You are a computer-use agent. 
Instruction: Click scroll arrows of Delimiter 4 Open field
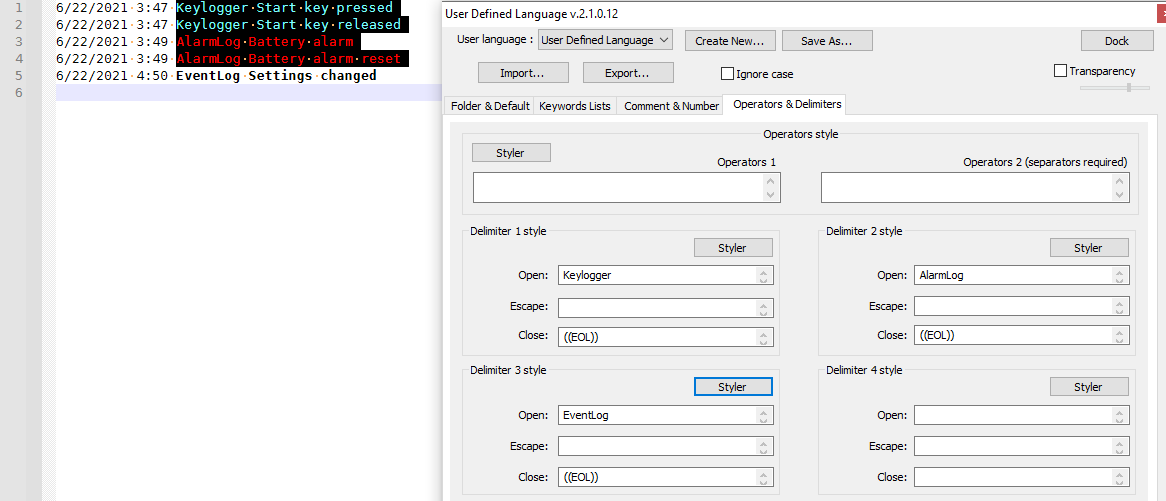[1121, 415]
